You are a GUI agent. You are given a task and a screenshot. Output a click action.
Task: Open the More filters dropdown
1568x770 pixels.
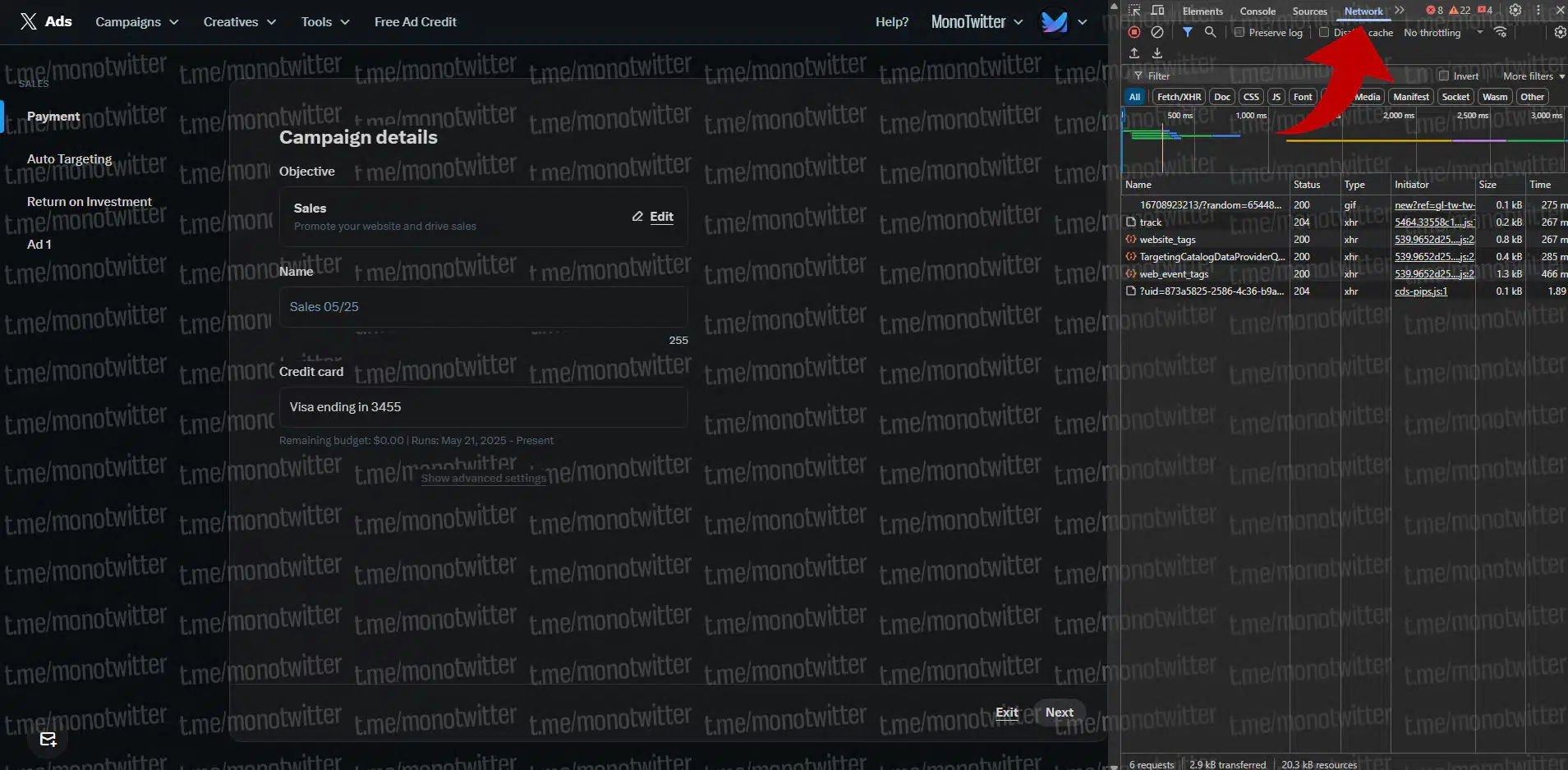(1534, 76)
